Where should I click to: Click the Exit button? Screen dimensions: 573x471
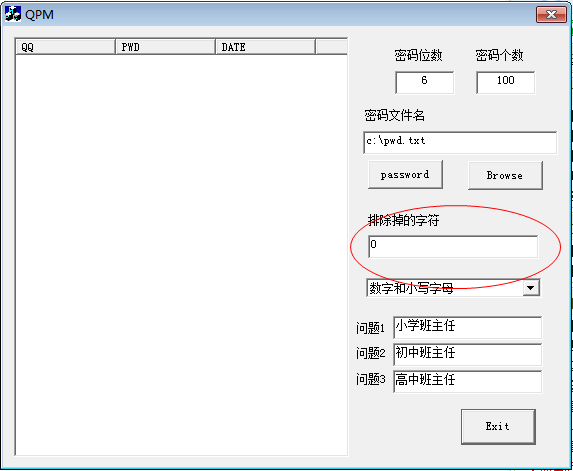pyautogui.click(x=498, y=426)
